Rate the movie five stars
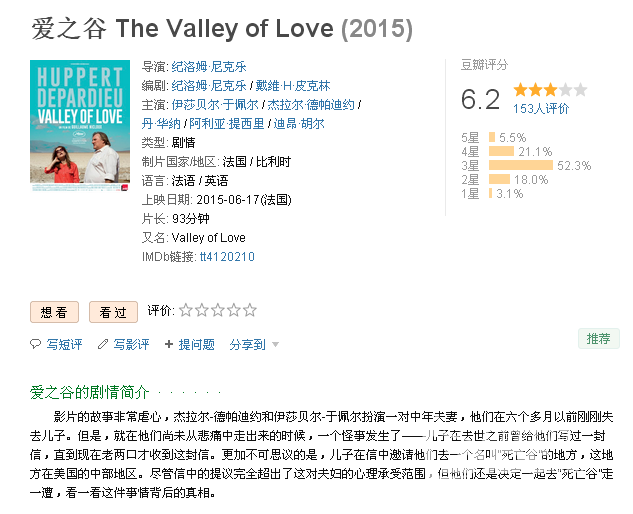The width and height of the screenshot is (633, 514). pyautogui.click(x=250, y=310)
